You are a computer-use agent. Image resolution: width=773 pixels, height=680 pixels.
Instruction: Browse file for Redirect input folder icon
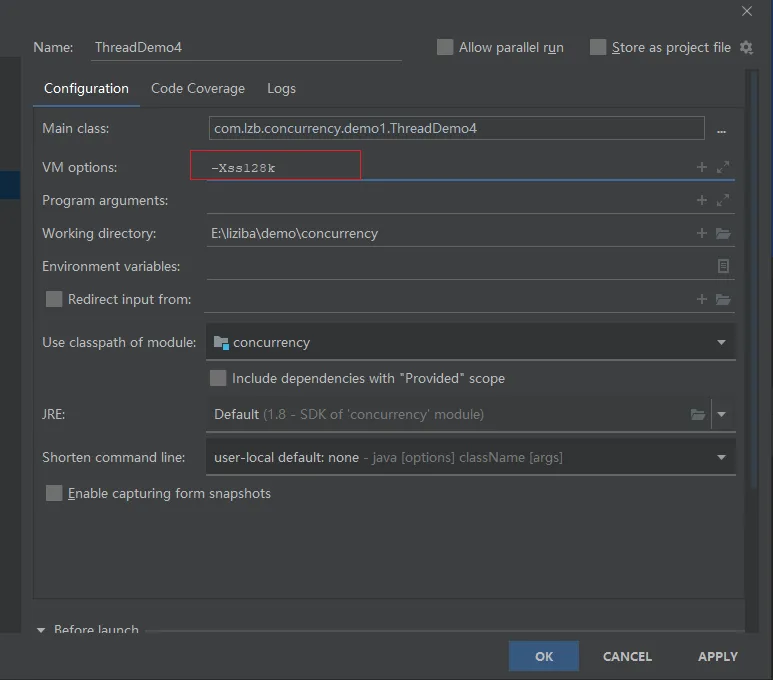click(x=723, y=299)
